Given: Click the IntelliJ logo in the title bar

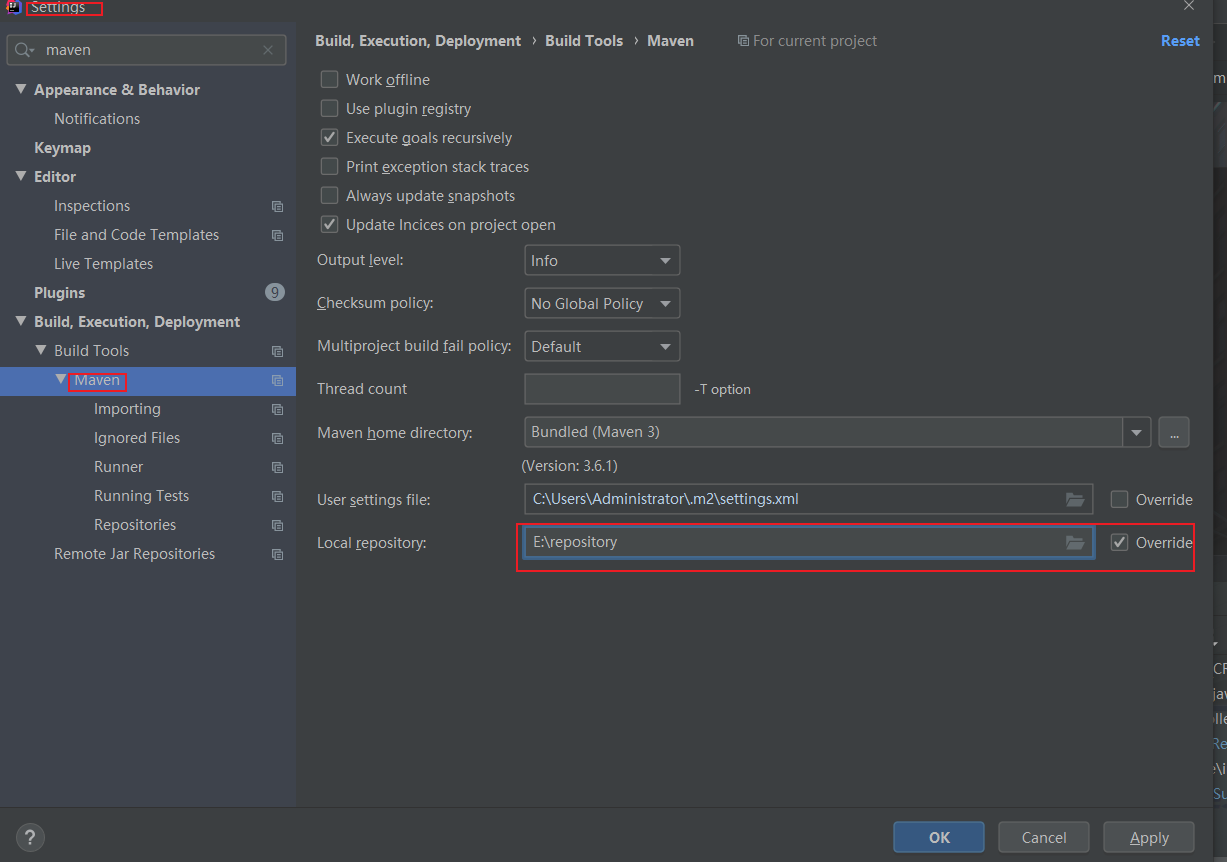Looking at the screenshot, I should (14, 7).
